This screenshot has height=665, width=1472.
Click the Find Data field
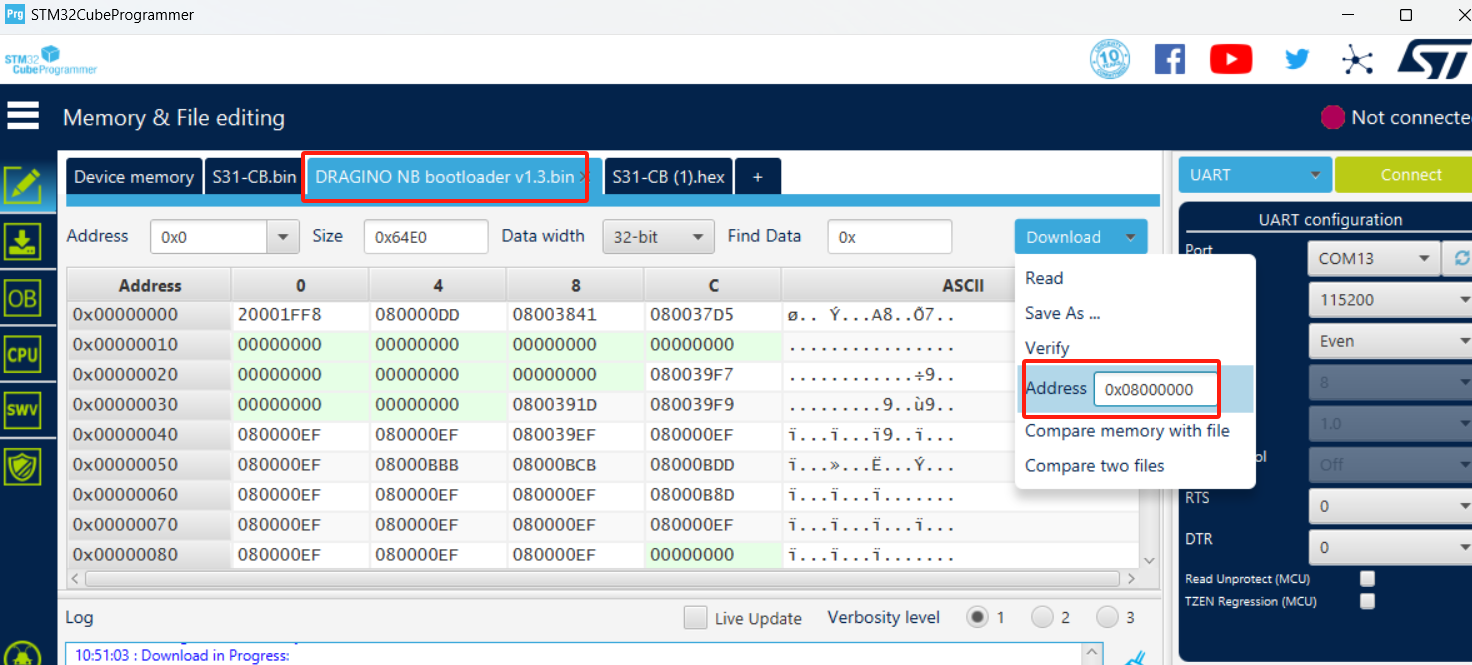pyautogui.click(x=889, y=237)
